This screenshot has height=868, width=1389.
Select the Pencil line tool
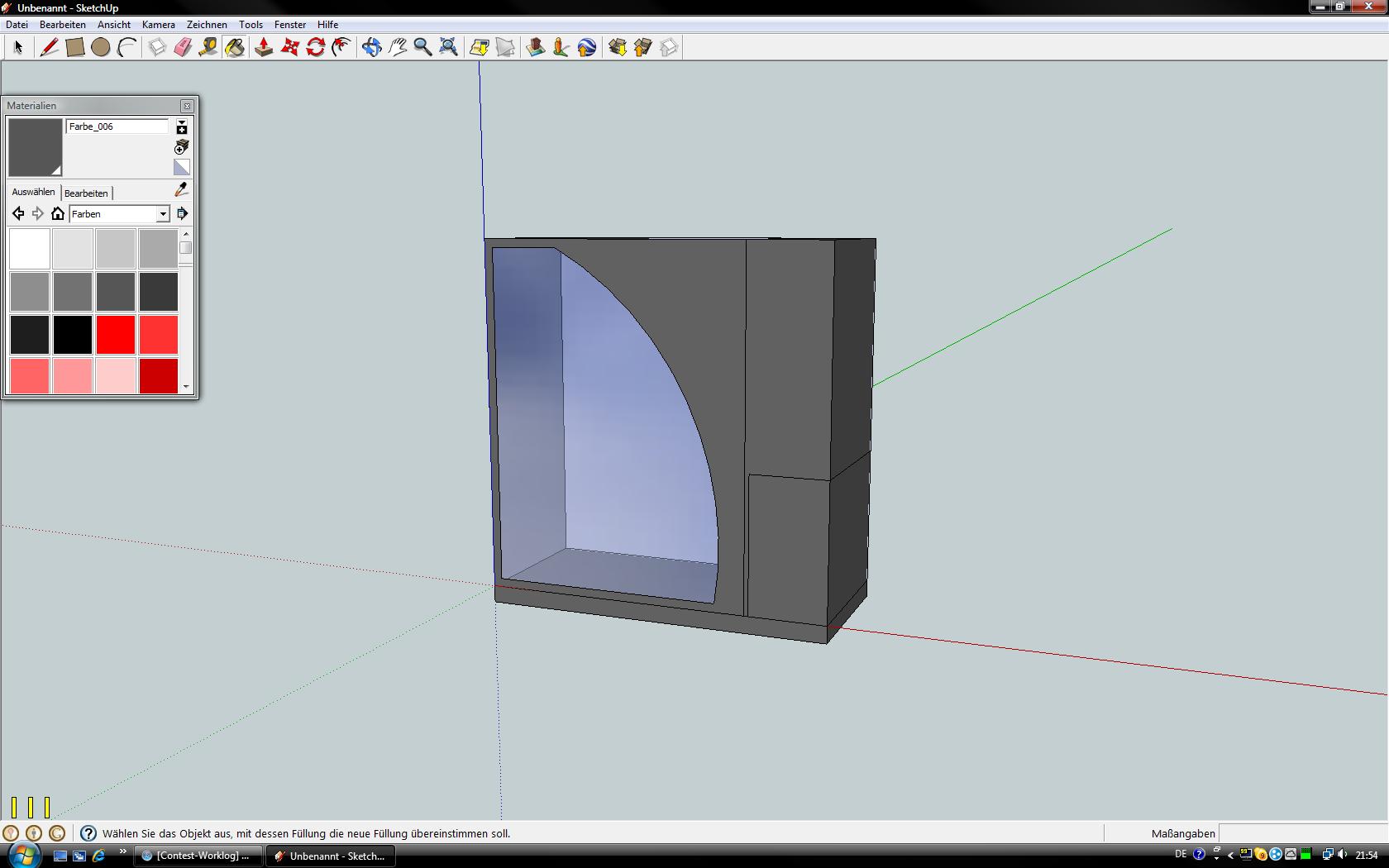49,47
